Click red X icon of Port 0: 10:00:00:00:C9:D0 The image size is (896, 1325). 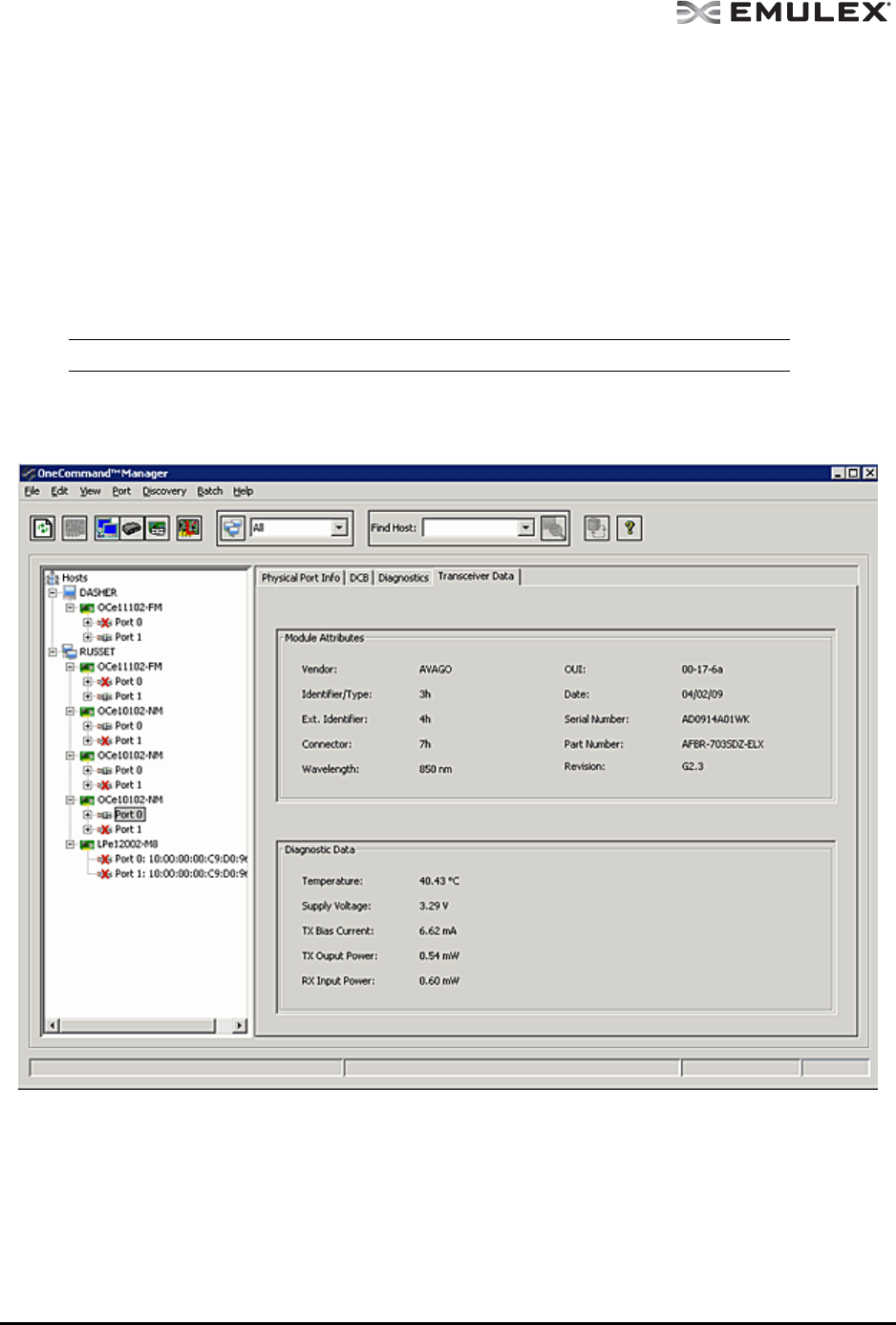coord(105,859)
